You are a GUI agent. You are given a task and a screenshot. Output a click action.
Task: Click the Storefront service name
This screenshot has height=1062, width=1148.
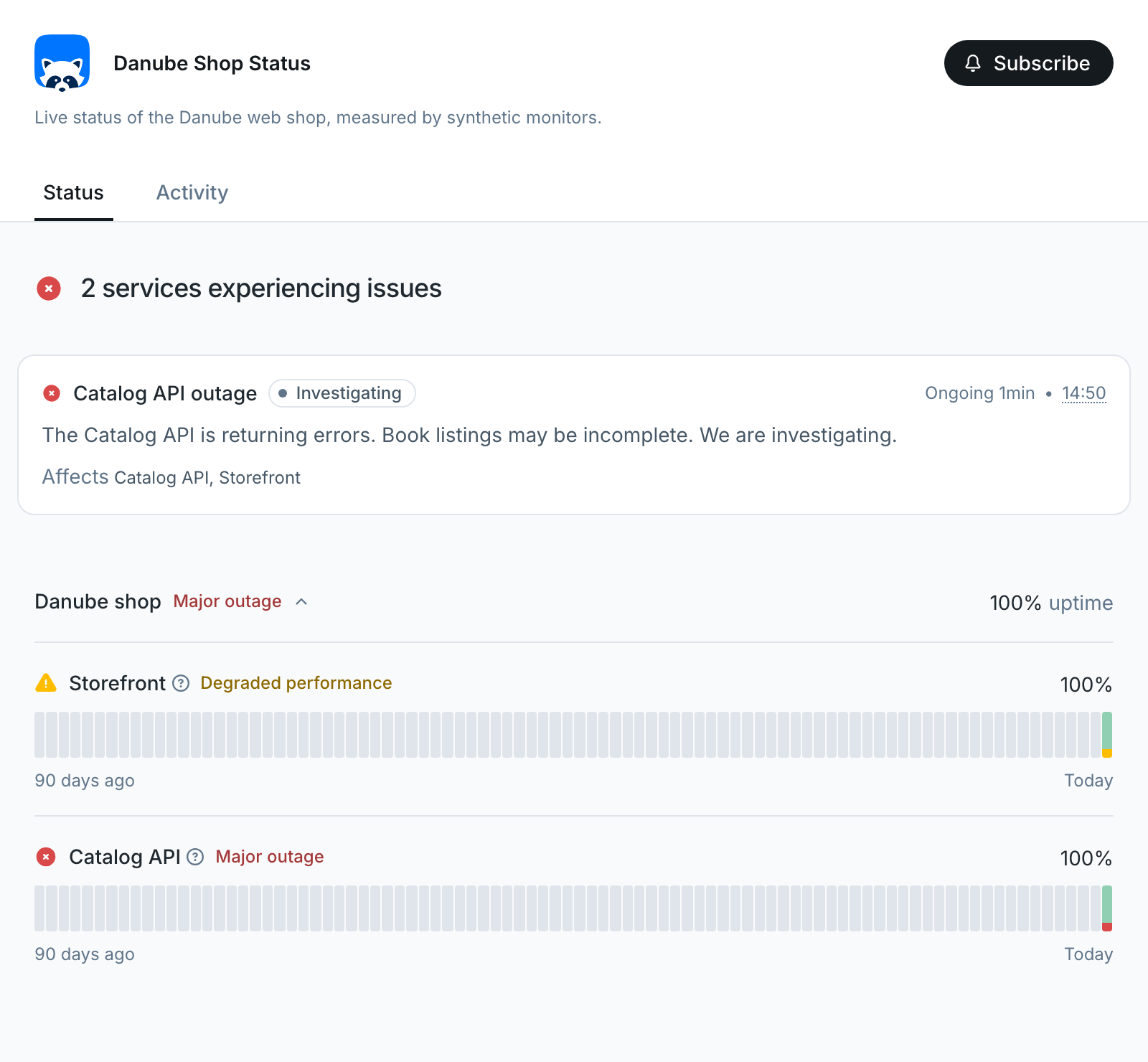pos(117,683)
